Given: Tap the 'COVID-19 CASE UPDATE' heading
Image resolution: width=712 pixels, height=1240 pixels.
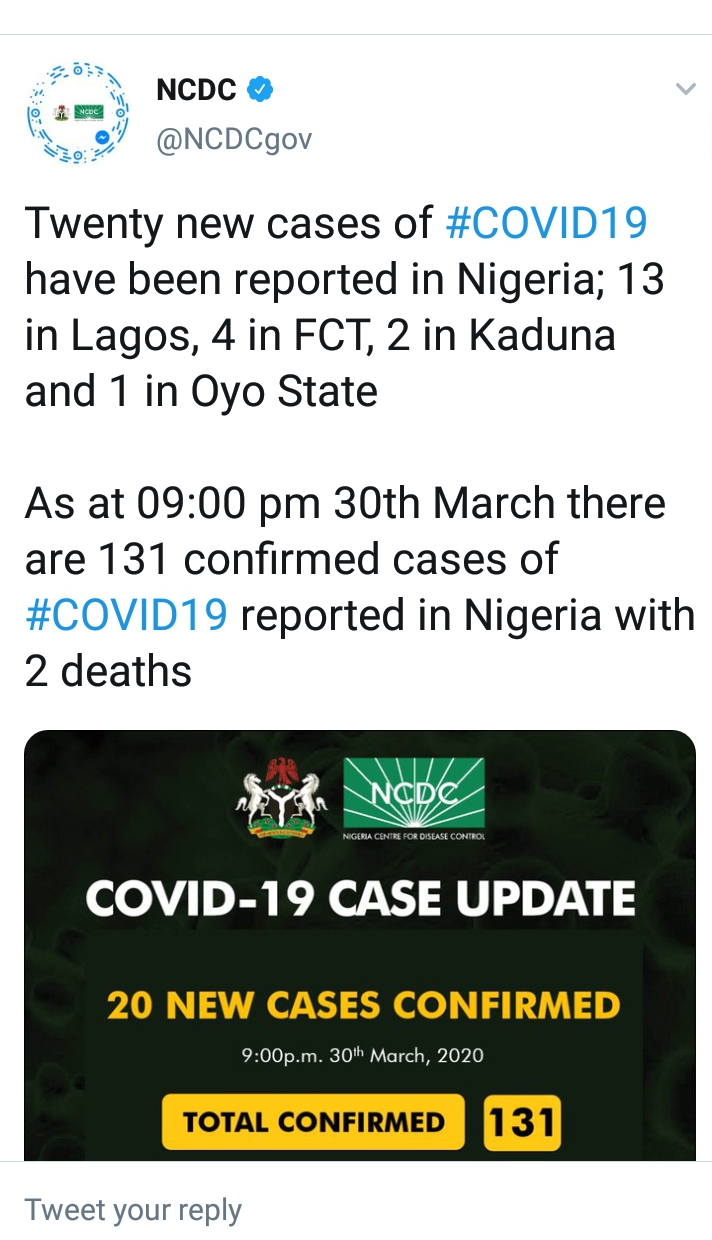Looking at the screenshot, I should click(360, 899).
